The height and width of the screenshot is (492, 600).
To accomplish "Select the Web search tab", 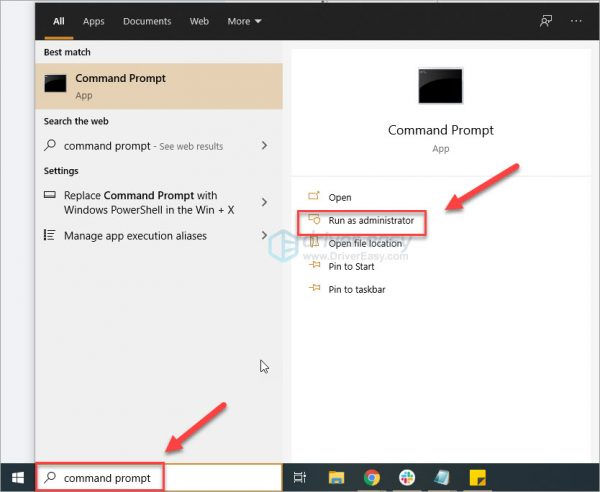I will click(199, 21).
